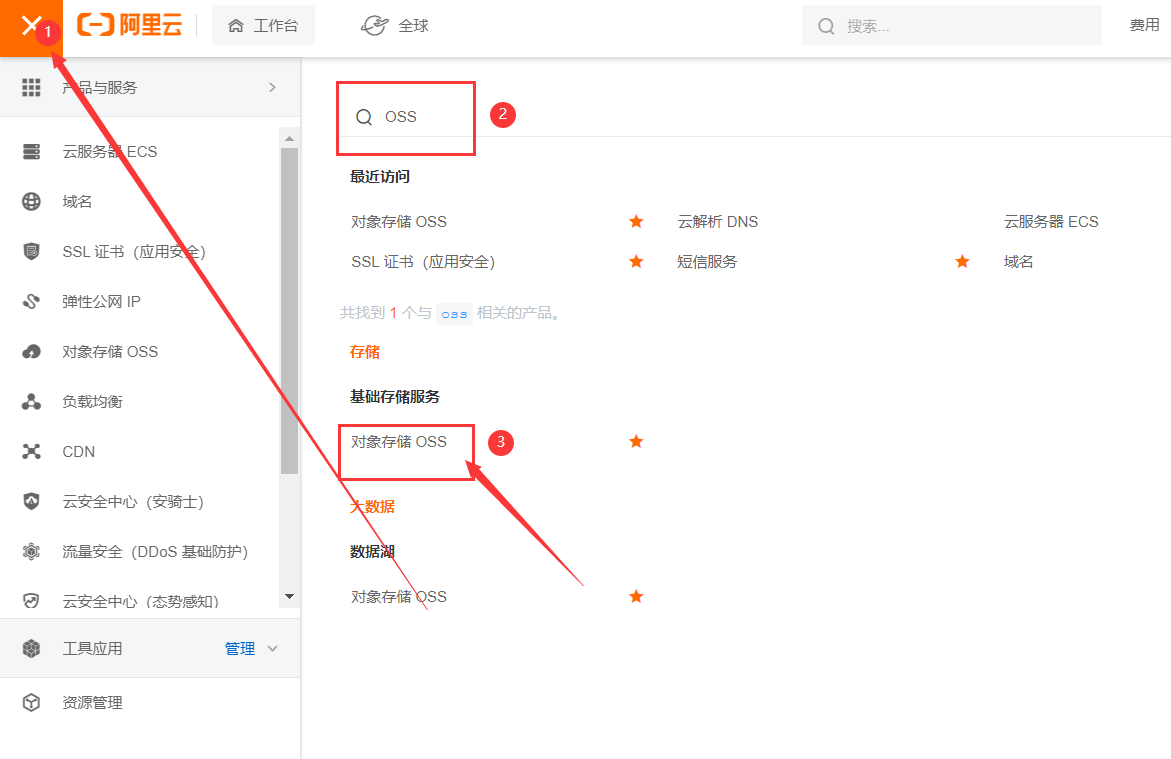
Task: Click the Aliyun logo
Action: tap(130, 25)
